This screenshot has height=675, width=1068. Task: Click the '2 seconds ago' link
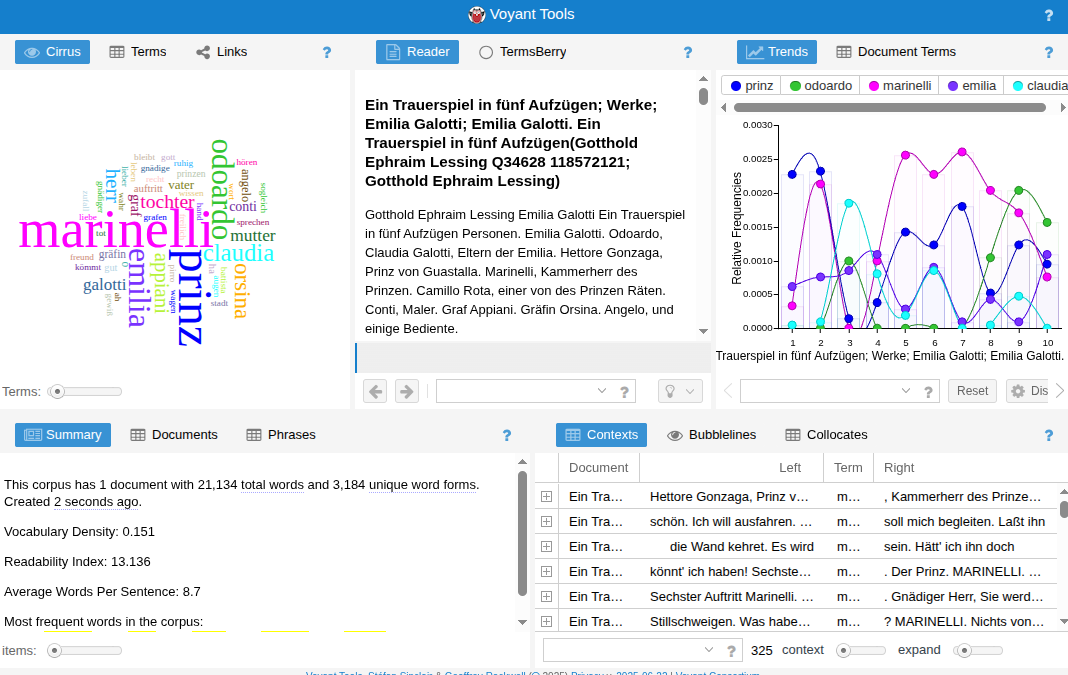click(x=97, y=502)
